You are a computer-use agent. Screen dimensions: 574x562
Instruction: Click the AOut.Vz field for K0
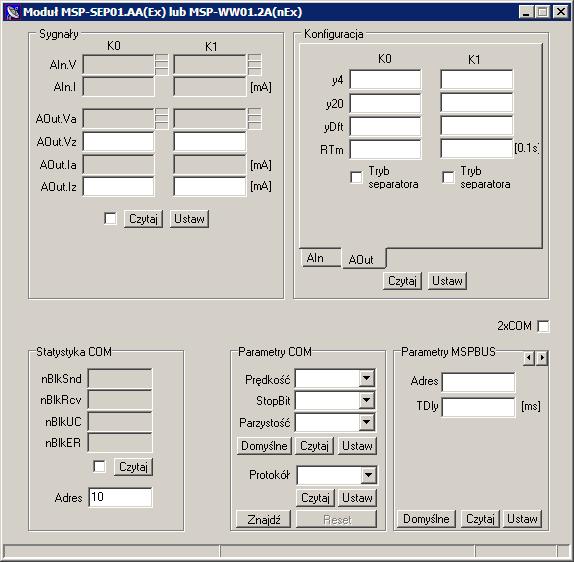click(118, 142)
